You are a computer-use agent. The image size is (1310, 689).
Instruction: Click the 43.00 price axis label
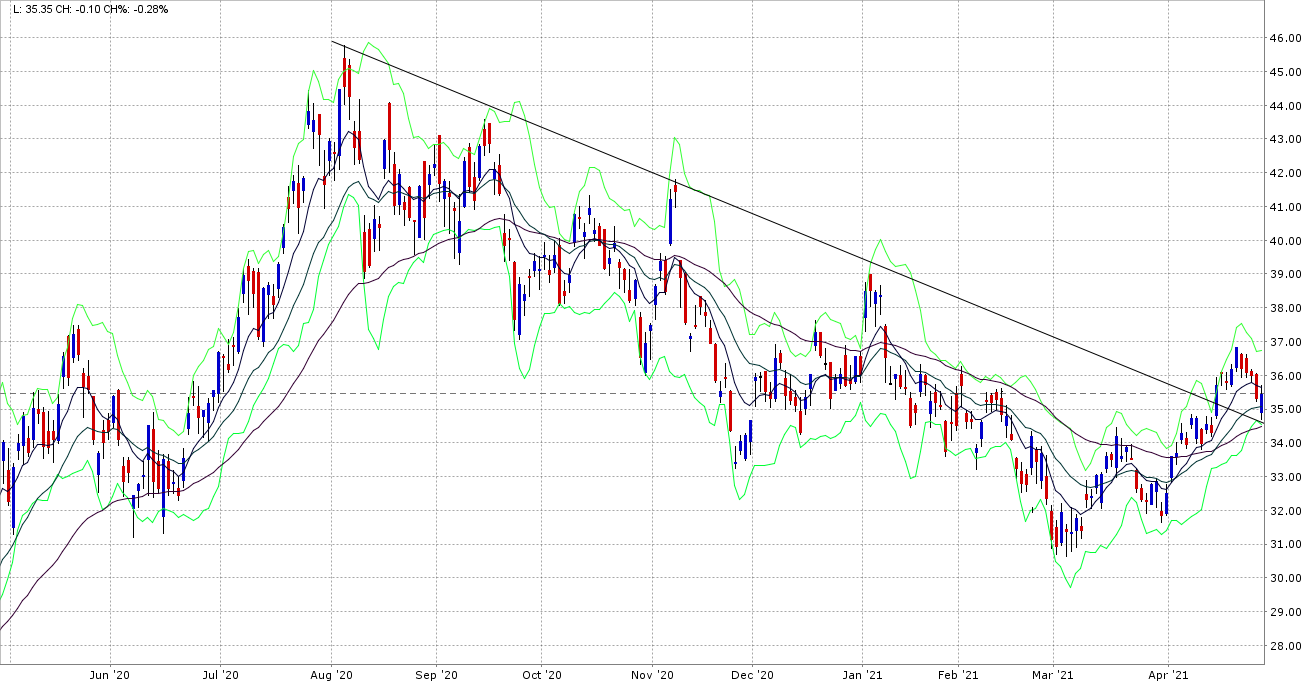[1284, 140]
